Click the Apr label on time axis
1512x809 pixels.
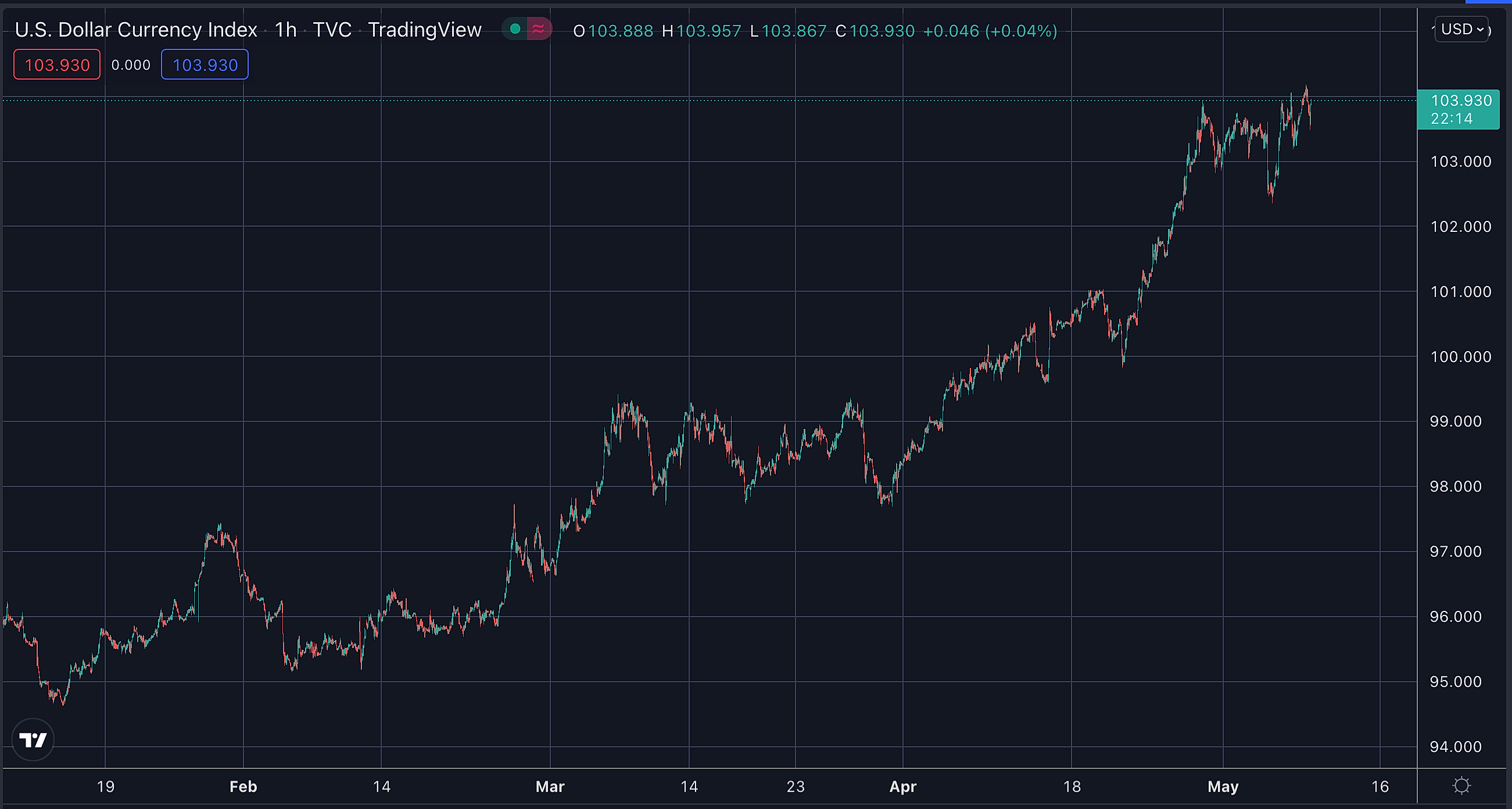click(903, 787)
